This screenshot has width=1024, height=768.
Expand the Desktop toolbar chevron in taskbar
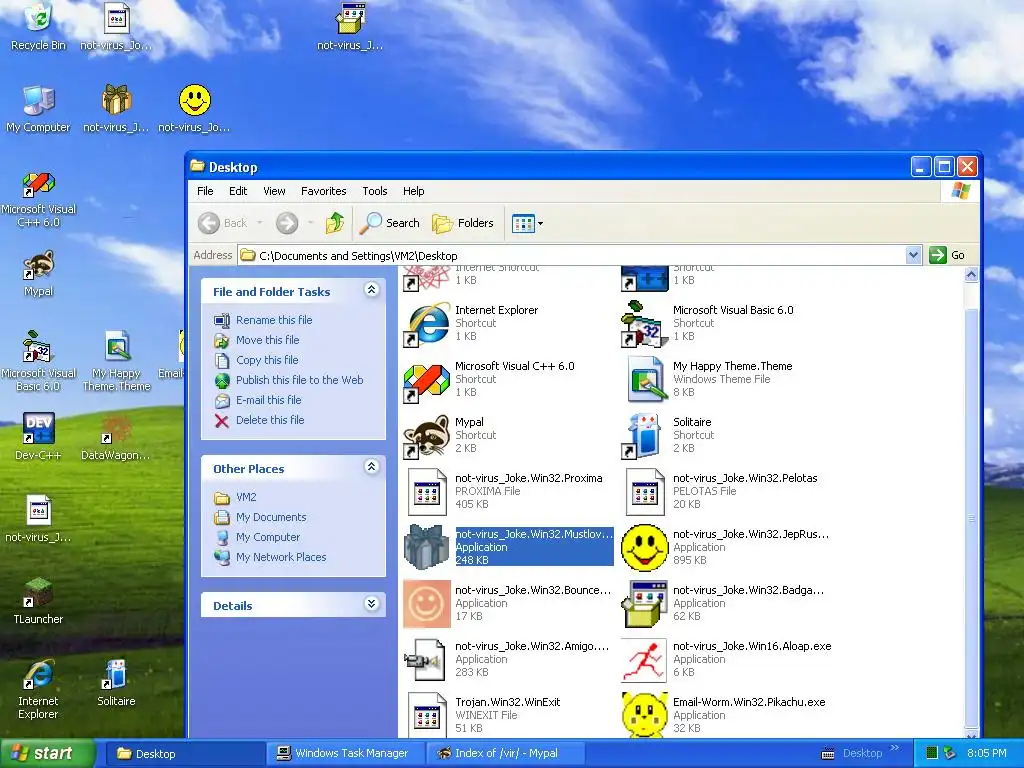(x=895, y=748)
